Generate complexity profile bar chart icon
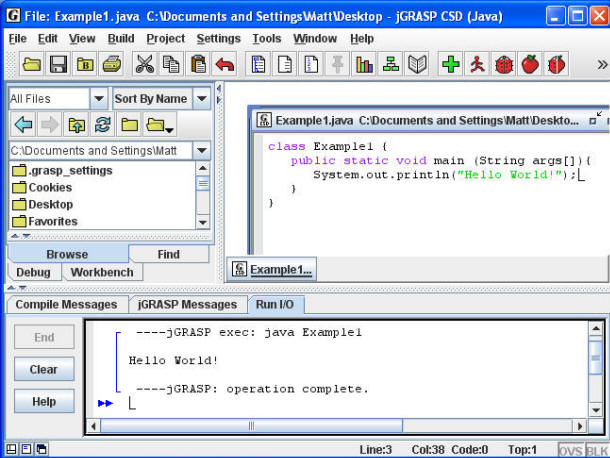 (364, 64)
